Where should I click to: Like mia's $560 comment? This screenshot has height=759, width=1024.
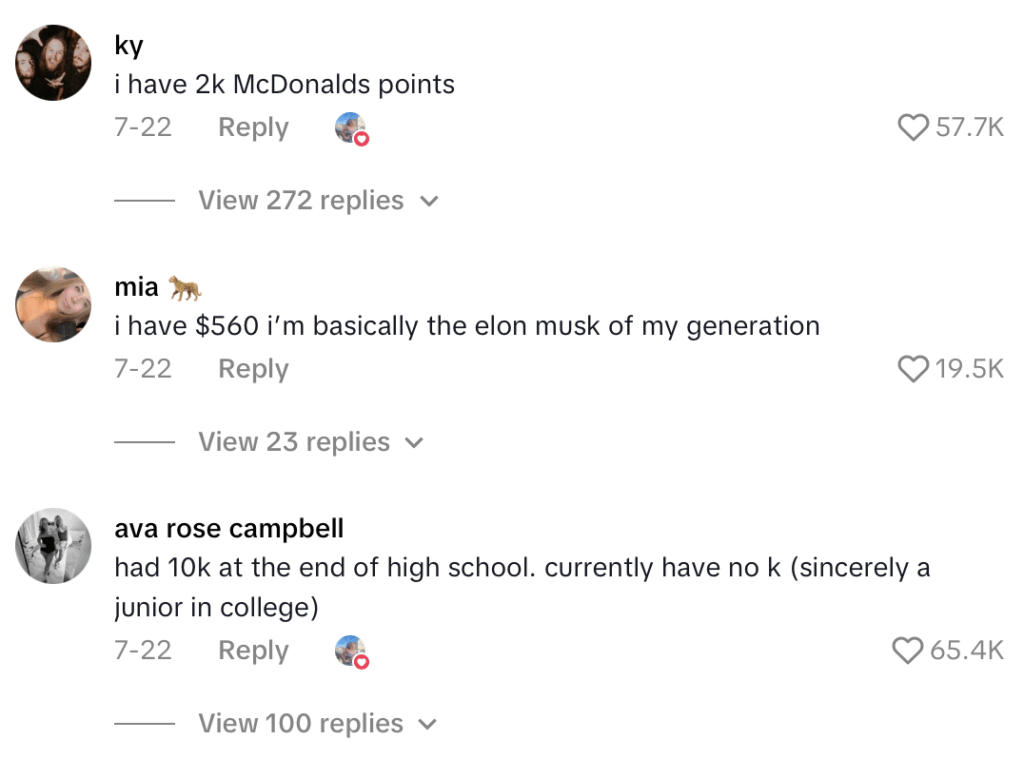[913, 369]
